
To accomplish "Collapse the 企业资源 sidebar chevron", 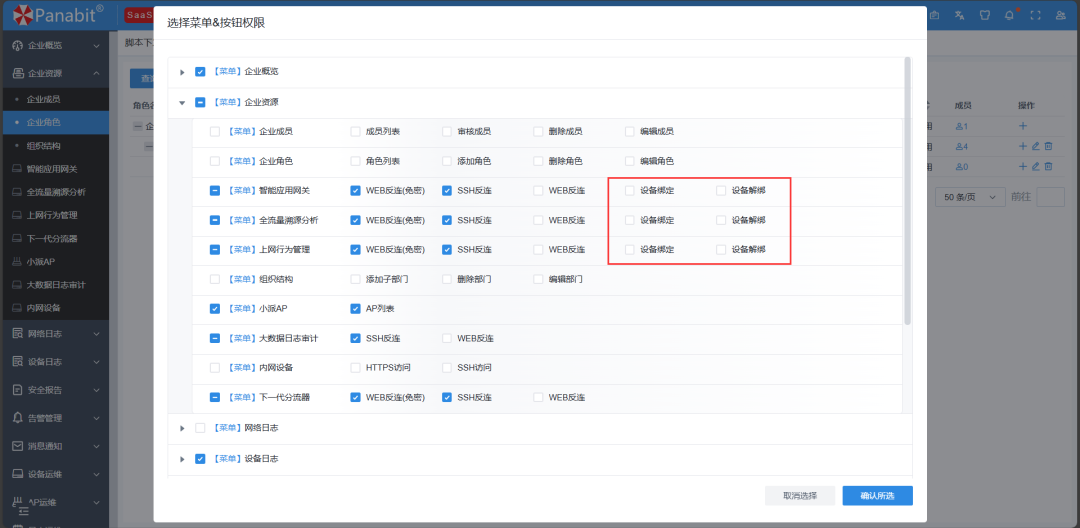I will tap(96, 74).
